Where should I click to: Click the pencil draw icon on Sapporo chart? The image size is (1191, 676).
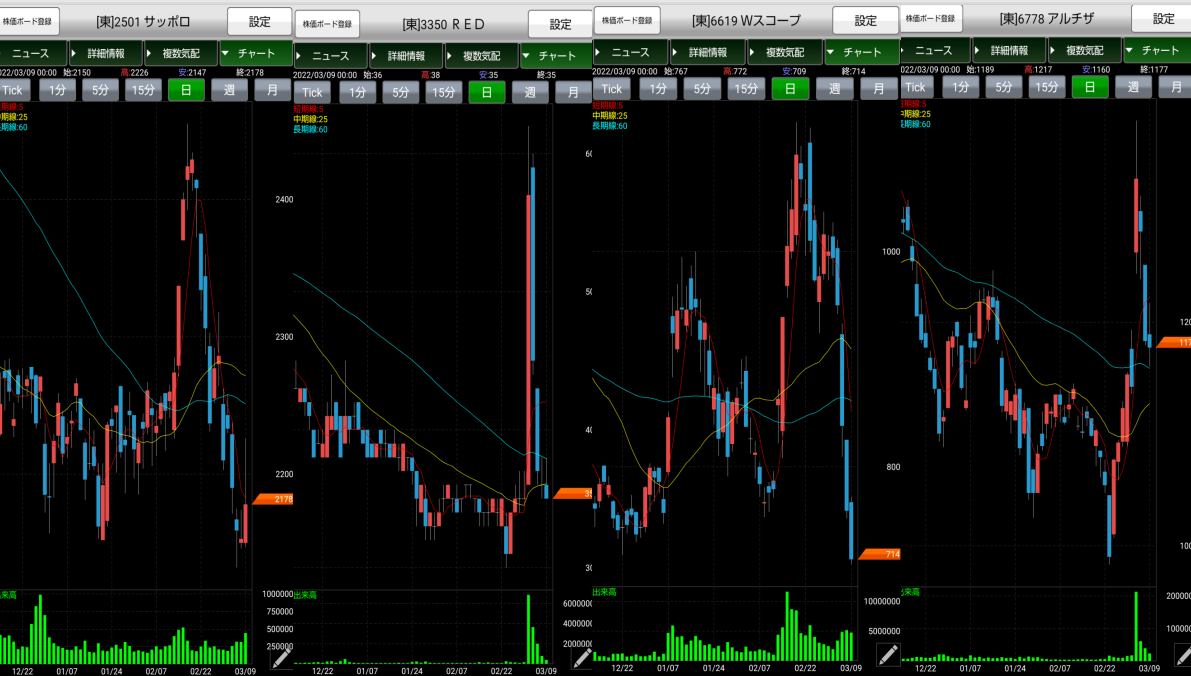(x=282, y=657)
